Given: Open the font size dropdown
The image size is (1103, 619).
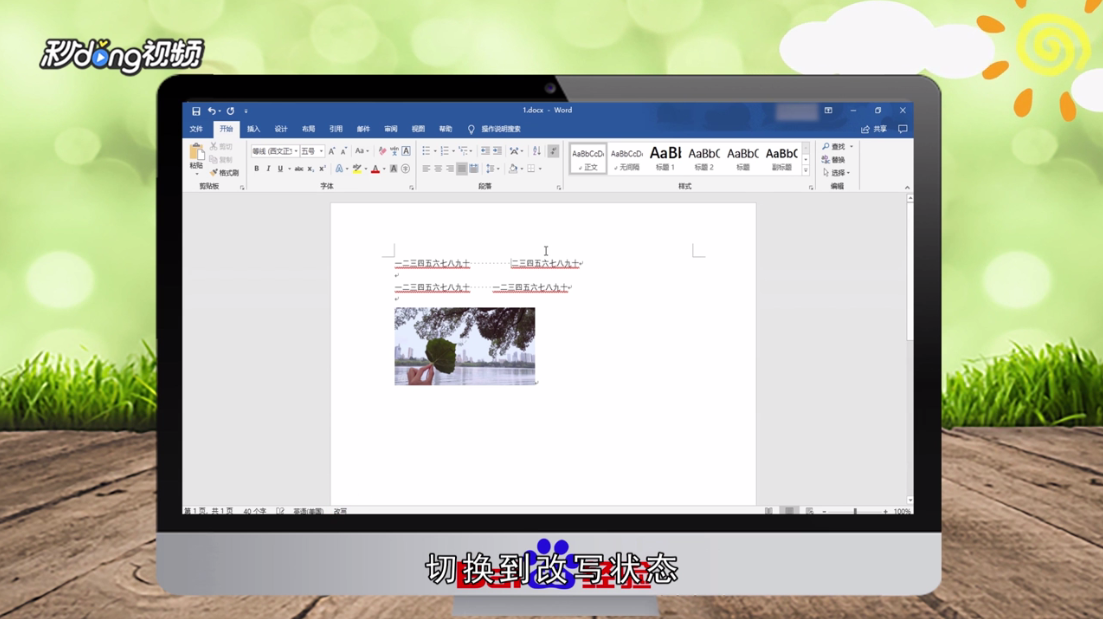Looking at the screenshot, I should click(322, 150).
